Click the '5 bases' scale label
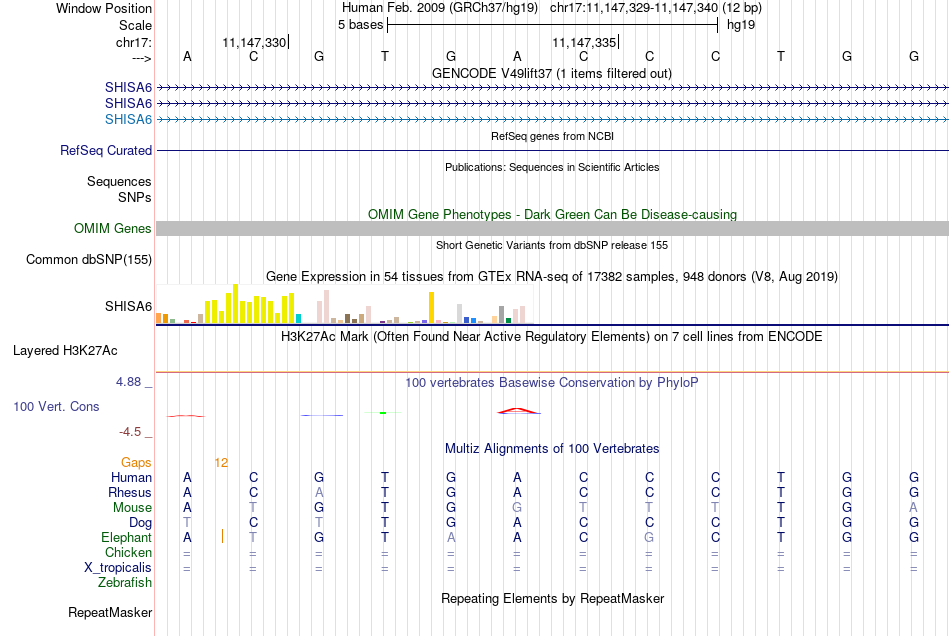This screenshot has height=636, width=950. click(x=360, y=25)
